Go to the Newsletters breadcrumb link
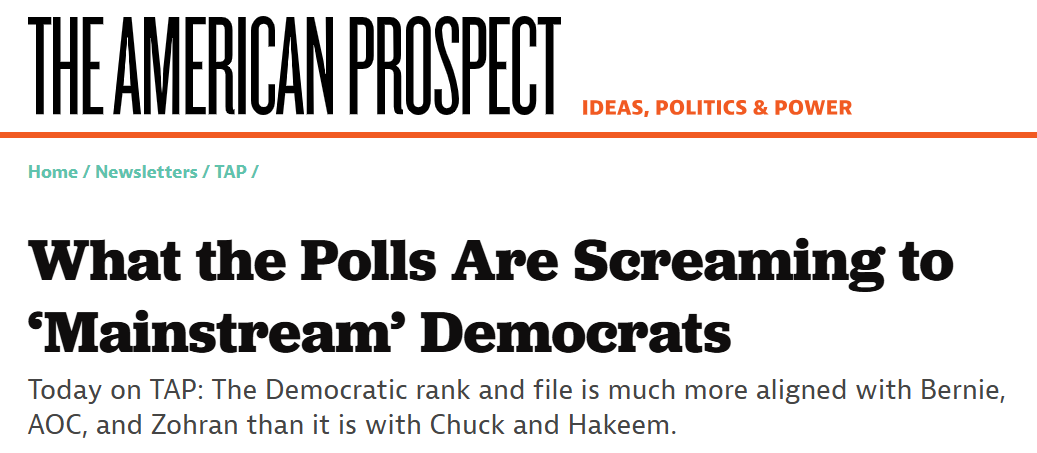 click(x=147, y=172)
